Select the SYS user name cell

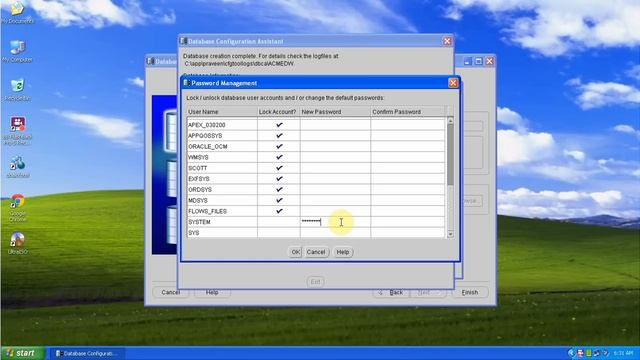coord(222,233)
